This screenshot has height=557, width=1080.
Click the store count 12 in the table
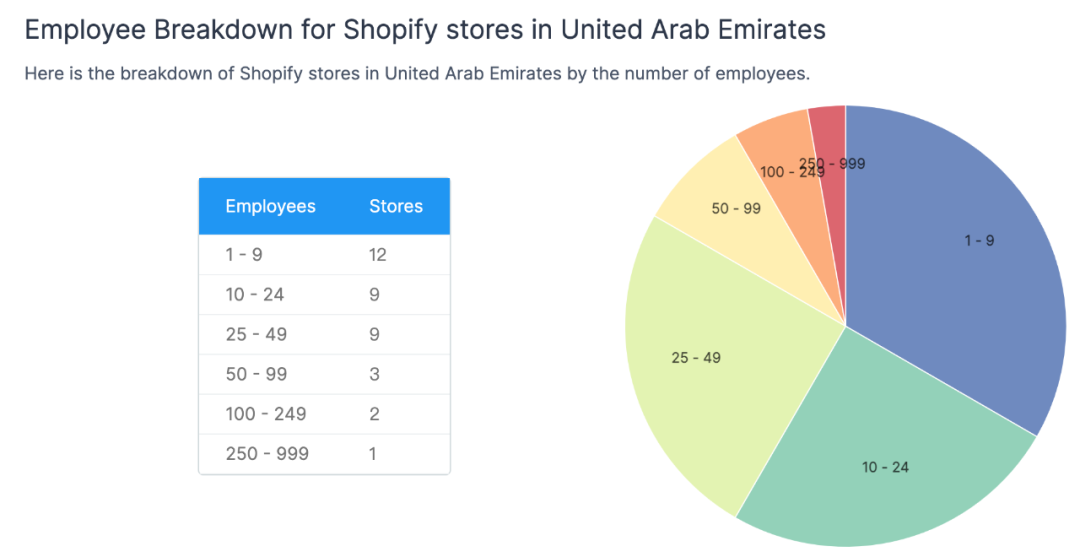377,255
